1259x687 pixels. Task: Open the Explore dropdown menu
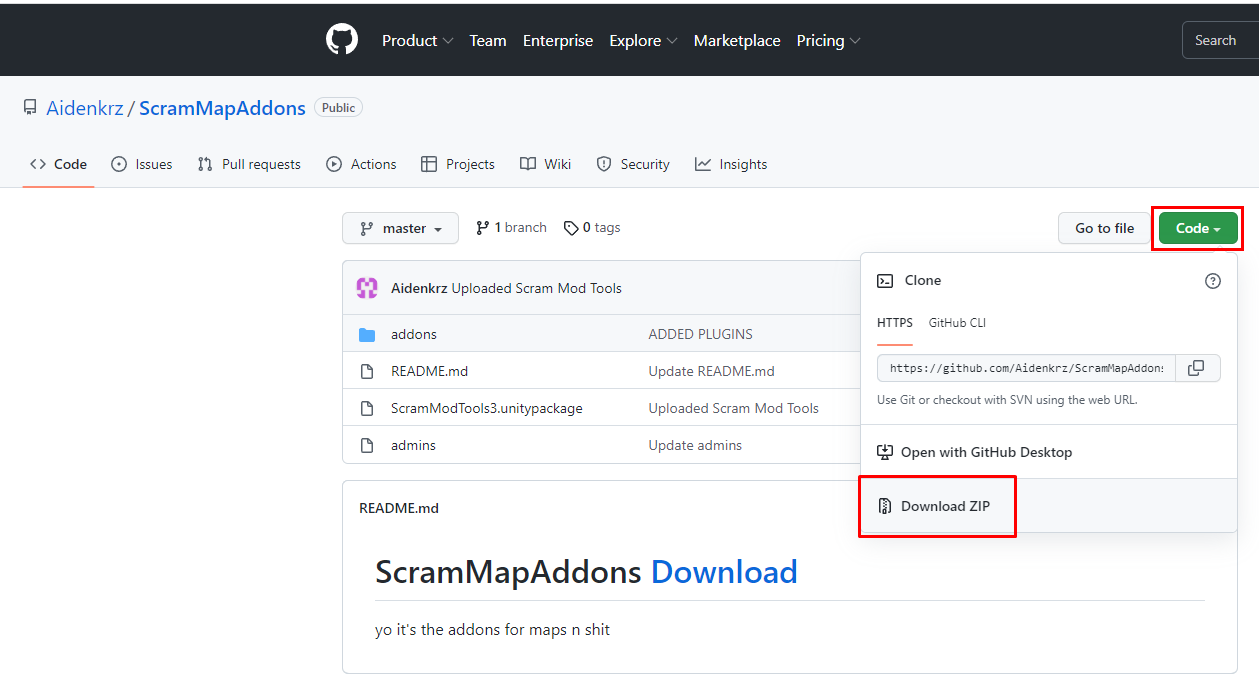pyautogui.click(x=644, y=41)
